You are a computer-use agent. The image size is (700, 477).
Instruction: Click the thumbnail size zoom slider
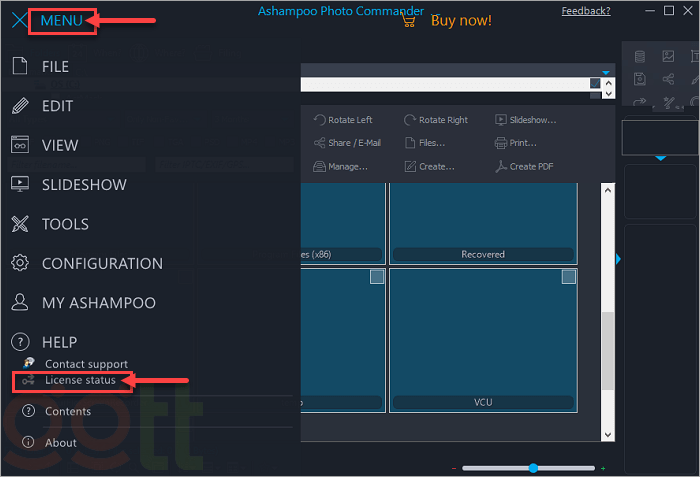(533, 468)
